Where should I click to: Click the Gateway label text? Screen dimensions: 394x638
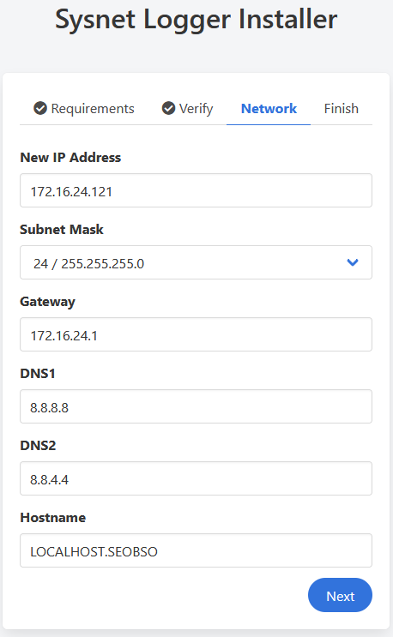(48, 302)
